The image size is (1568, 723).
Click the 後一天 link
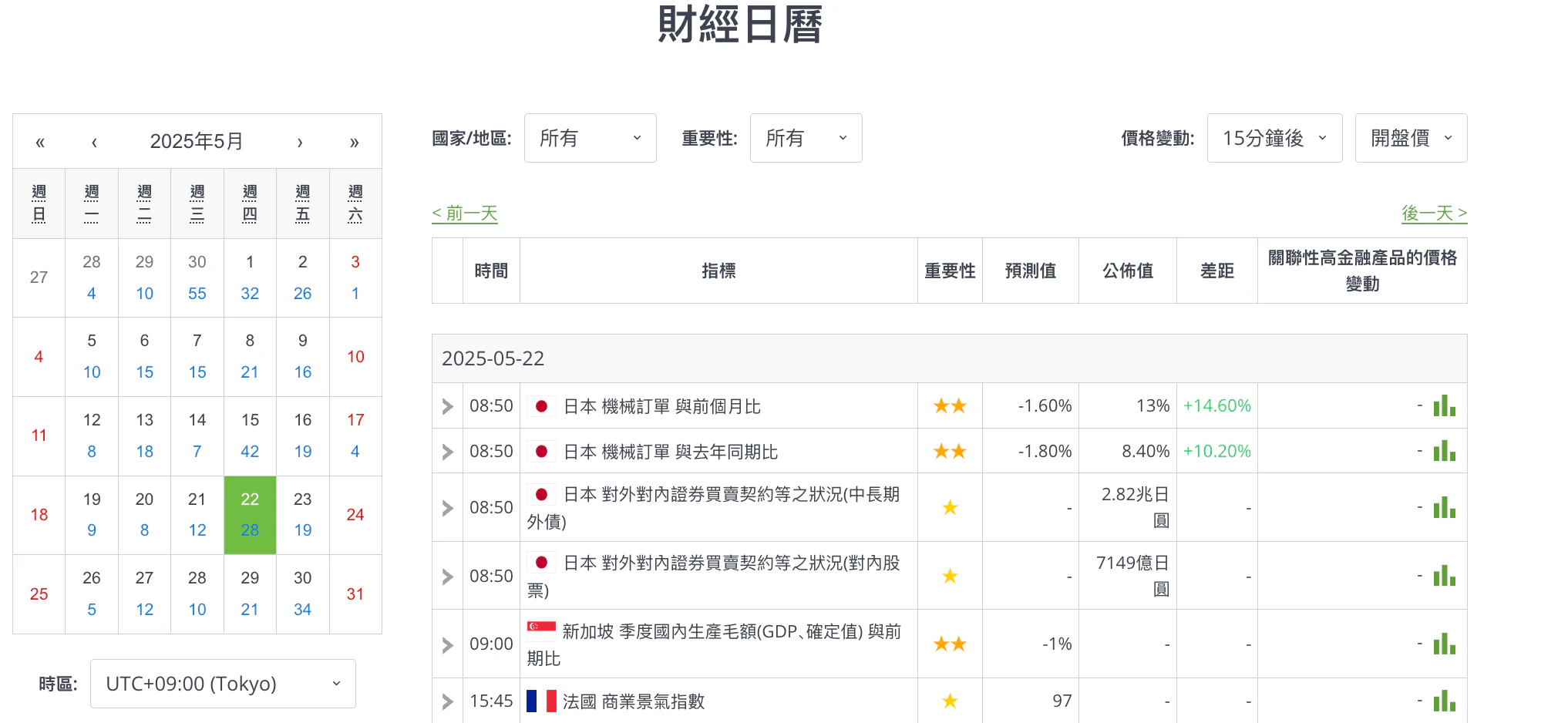1434,213
